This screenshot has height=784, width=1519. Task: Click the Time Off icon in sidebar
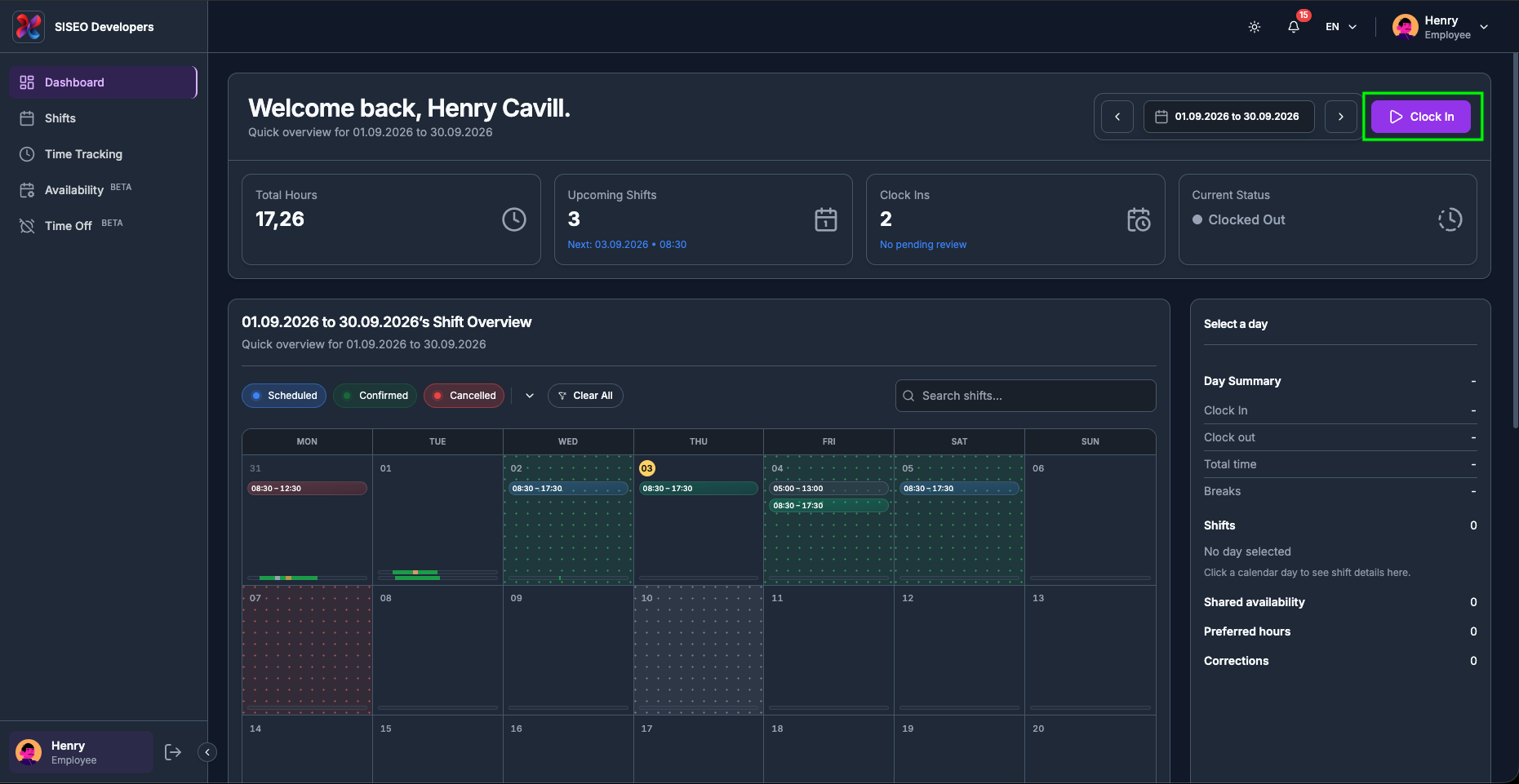coord(27,226)
